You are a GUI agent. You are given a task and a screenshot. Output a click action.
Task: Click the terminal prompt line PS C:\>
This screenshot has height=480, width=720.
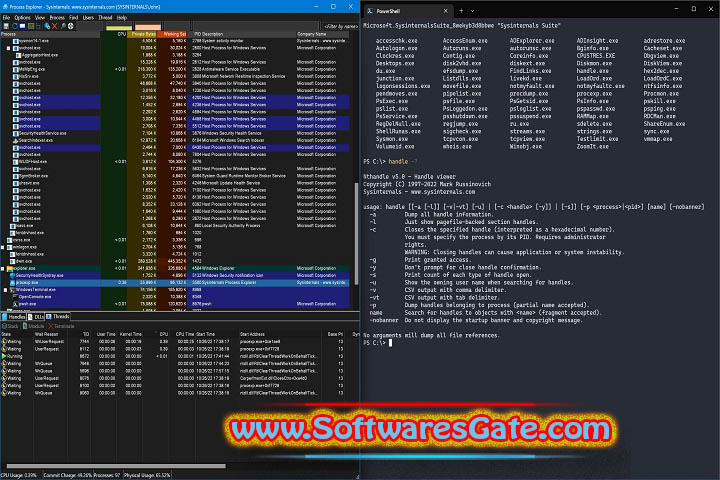pos(377,343)
